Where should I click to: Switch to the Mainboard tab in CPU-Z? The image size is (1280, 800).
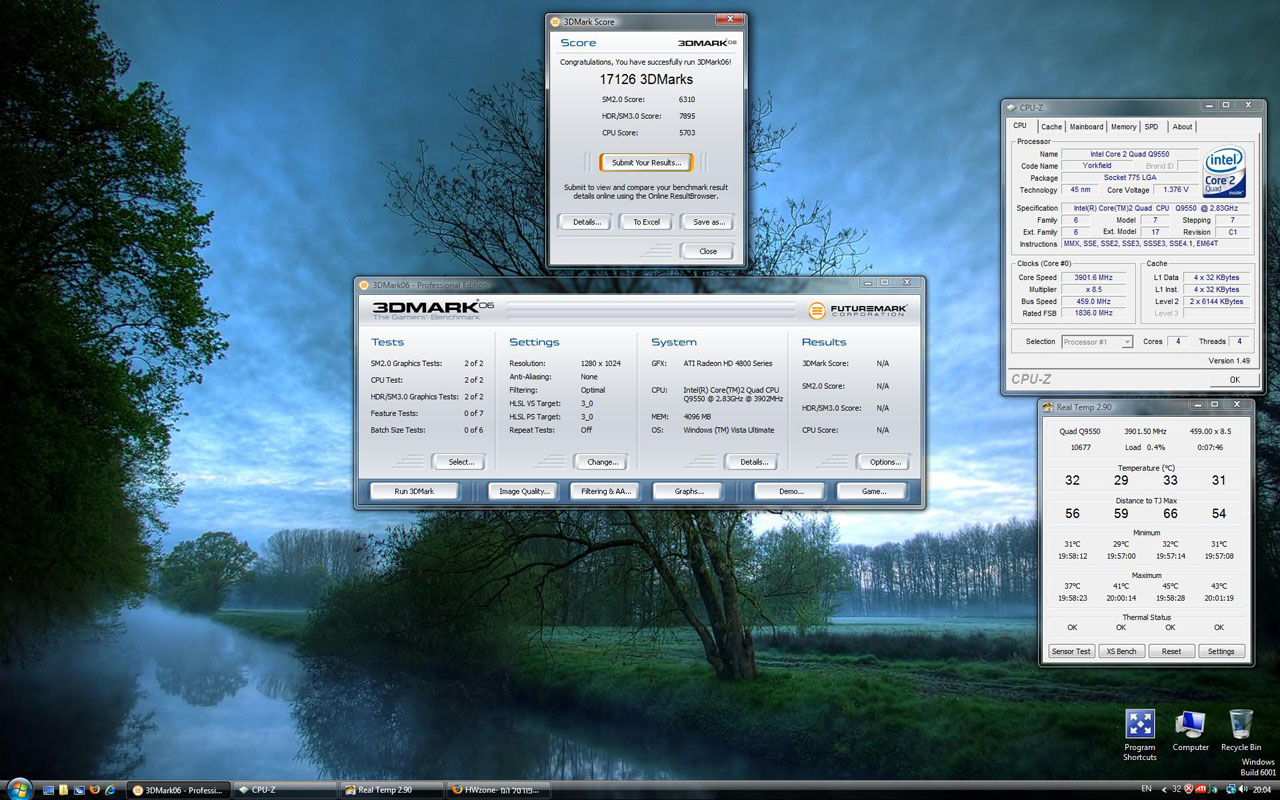(1086, 127)
